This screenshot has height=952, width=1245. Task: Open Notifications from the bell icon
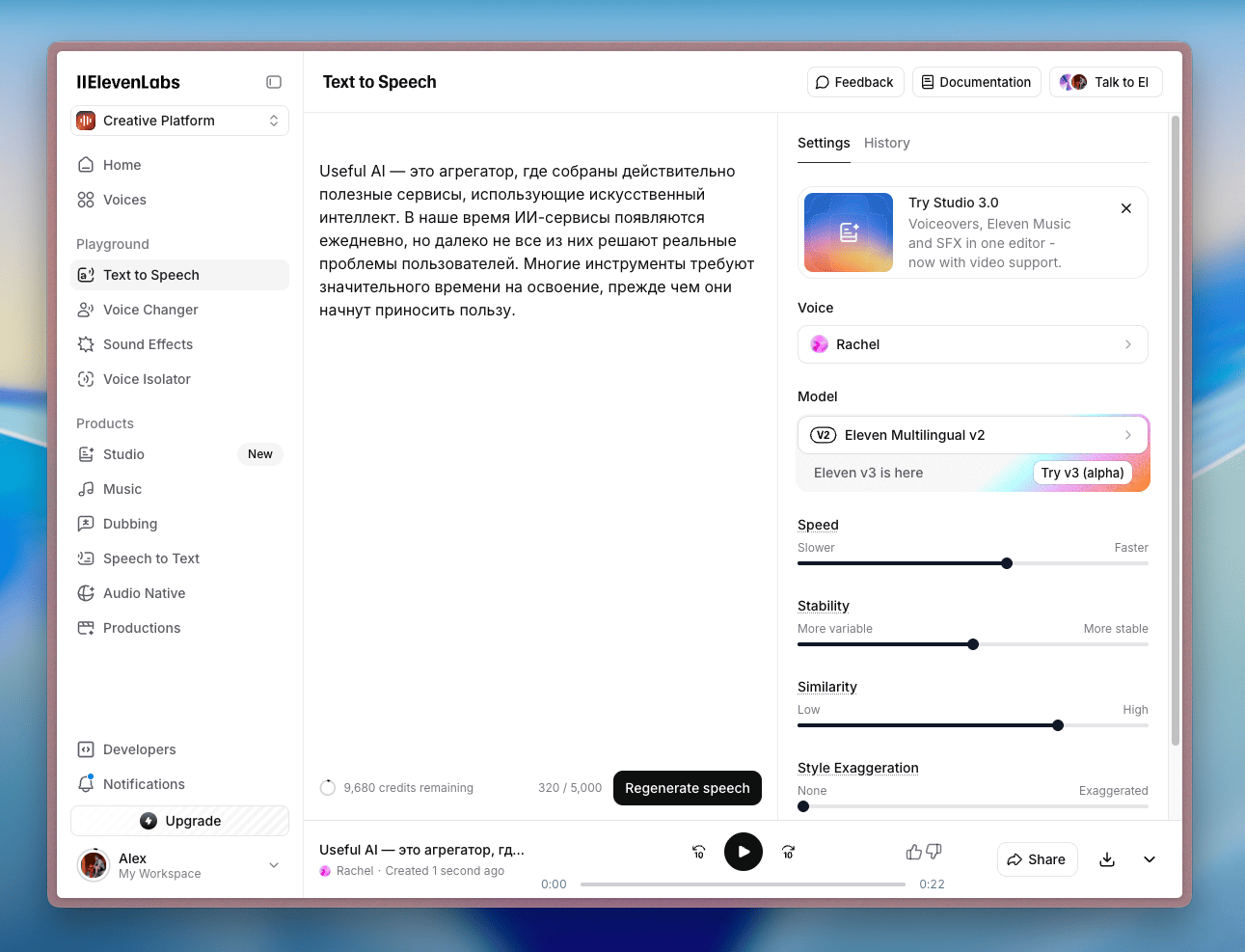pyautogui.click(x=86, y=784)
